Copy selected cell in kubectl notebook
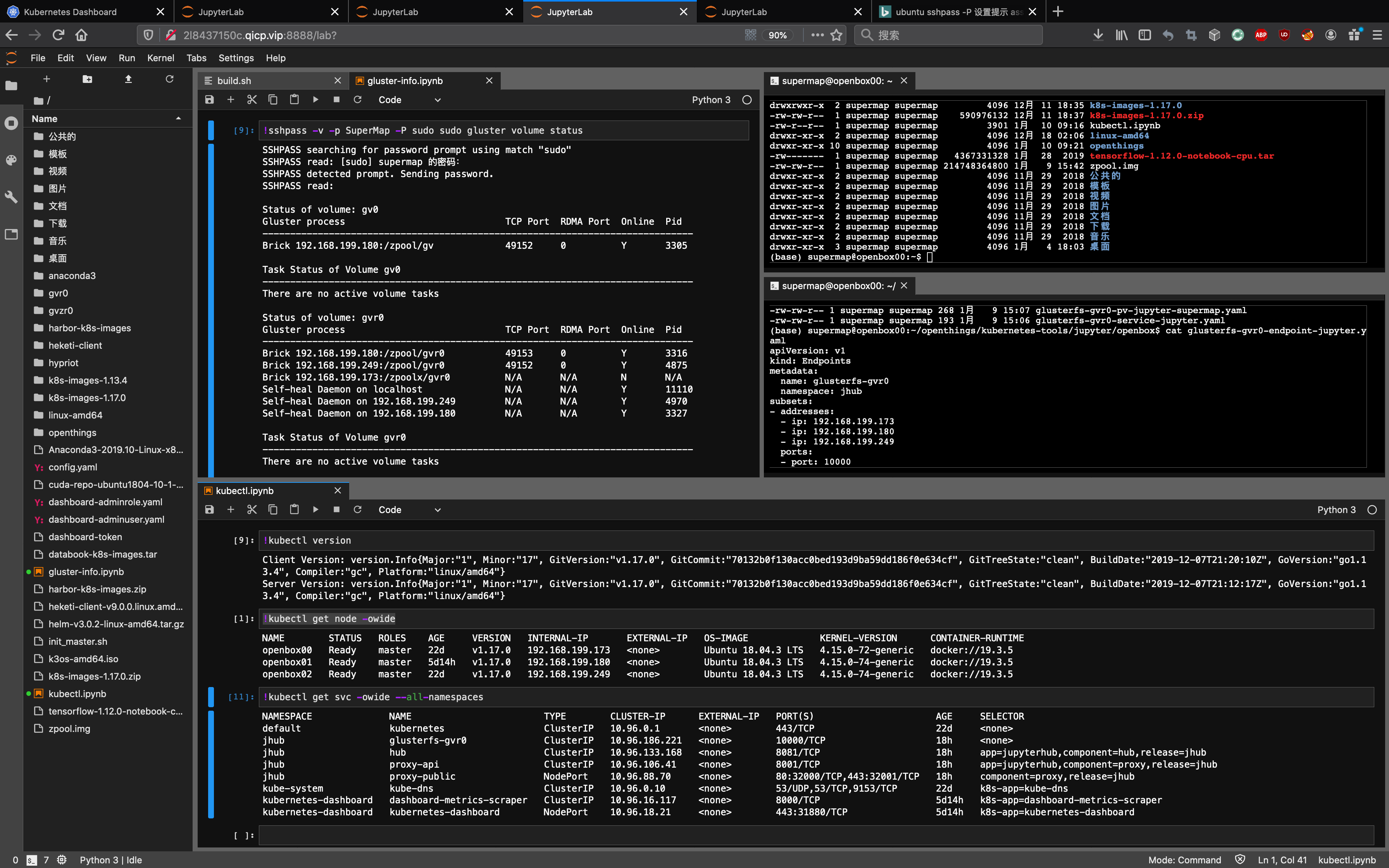The height and width of the screenshot is (868, 1389). (273, 510)
